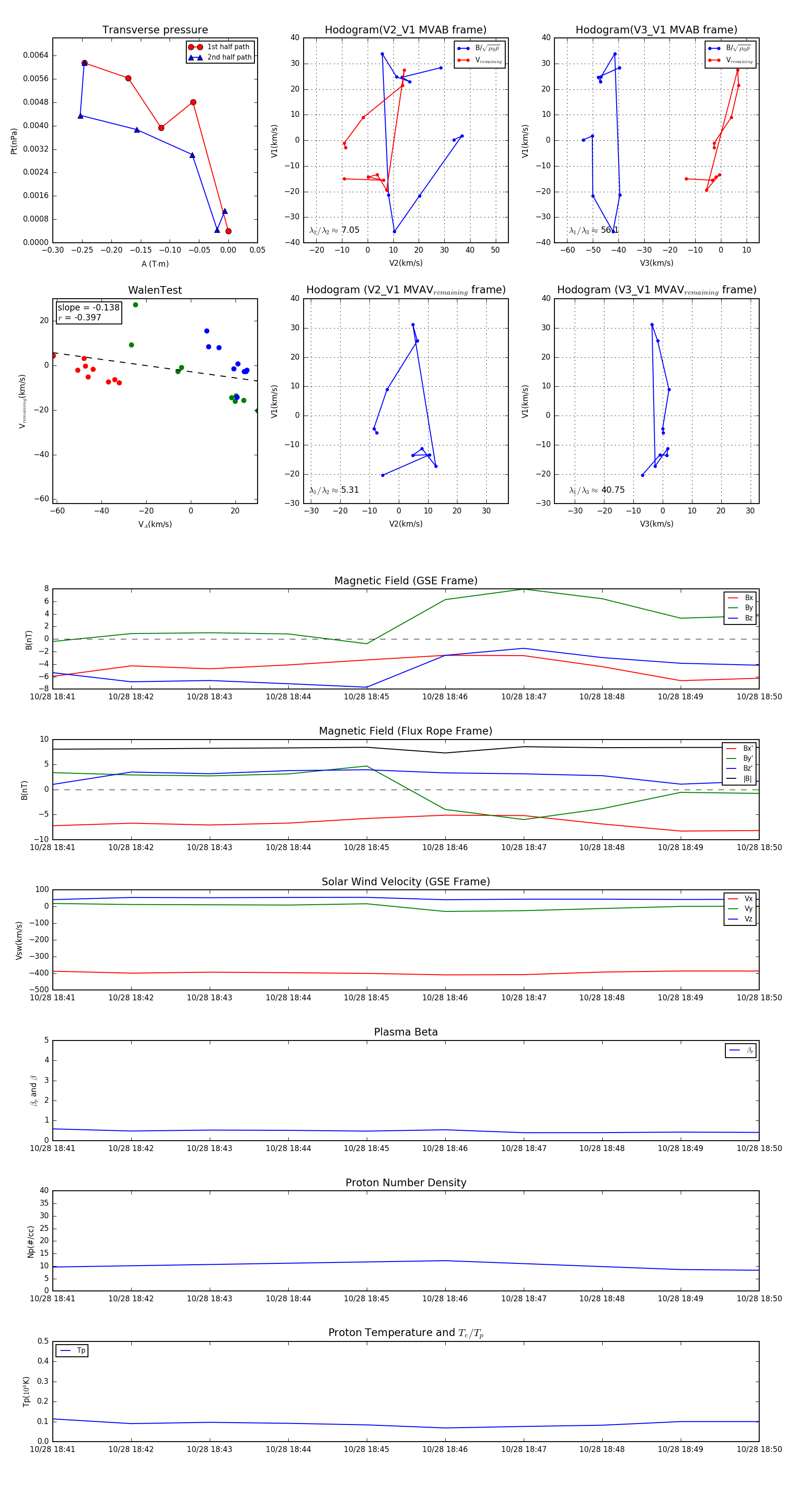Select the By' legend entry

739,758
